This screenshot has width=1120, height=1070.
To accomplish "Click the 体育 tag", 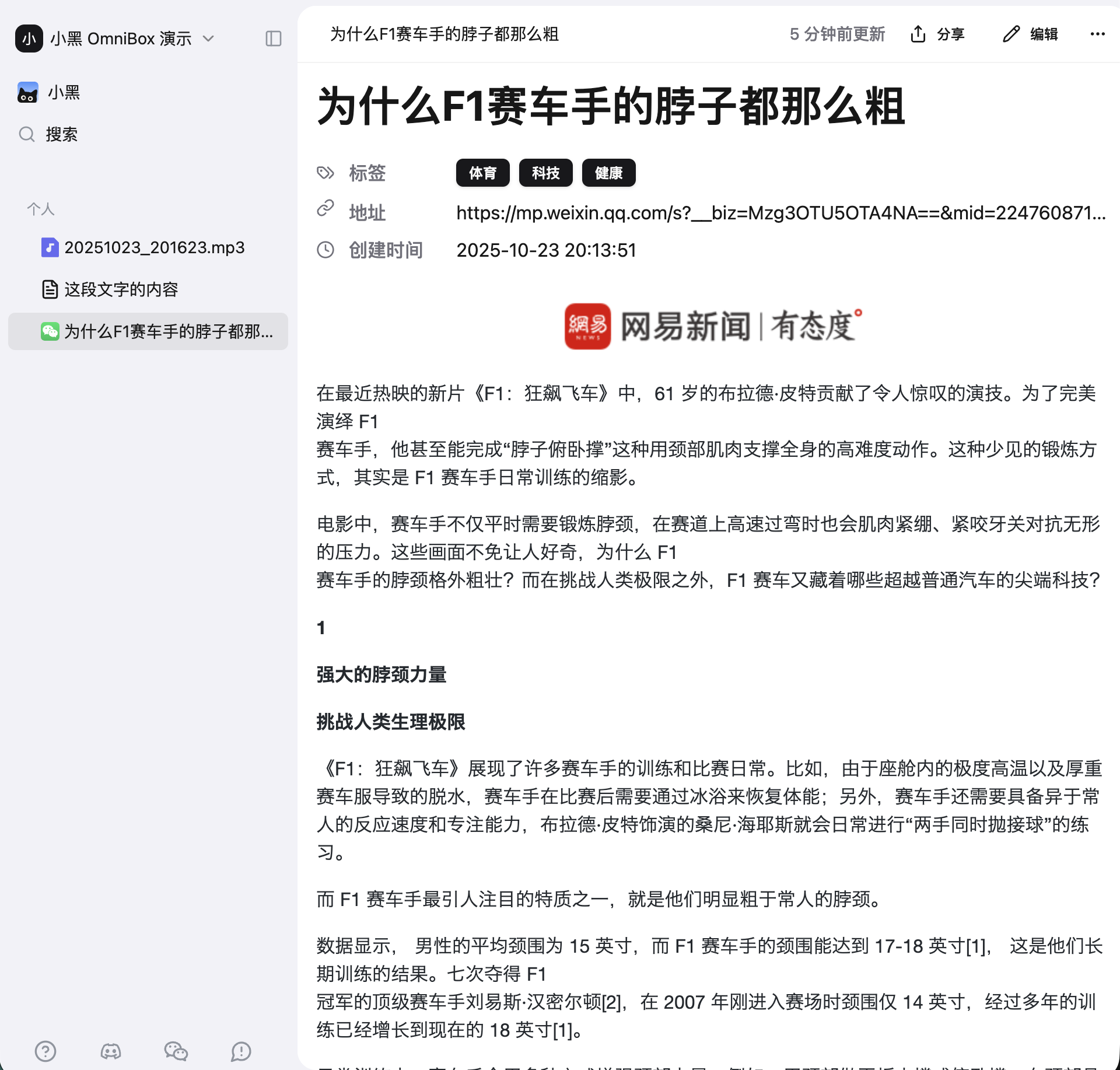I will 482,173.
